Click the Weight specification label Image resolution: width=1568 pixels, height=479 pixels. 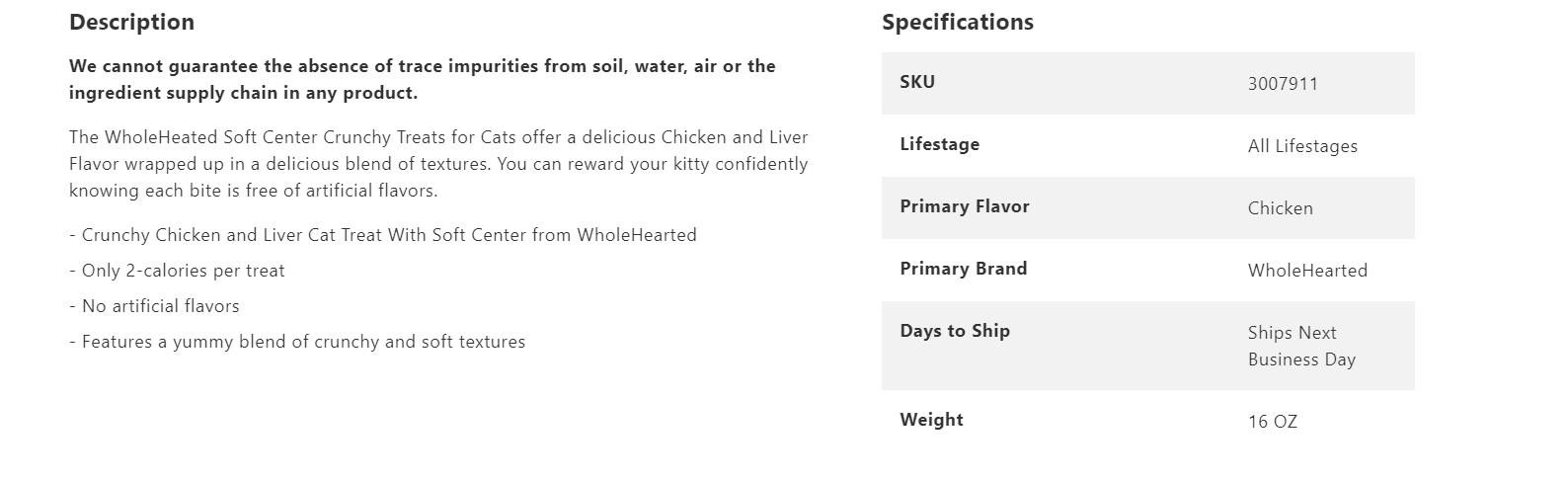(x=931, y=420)
